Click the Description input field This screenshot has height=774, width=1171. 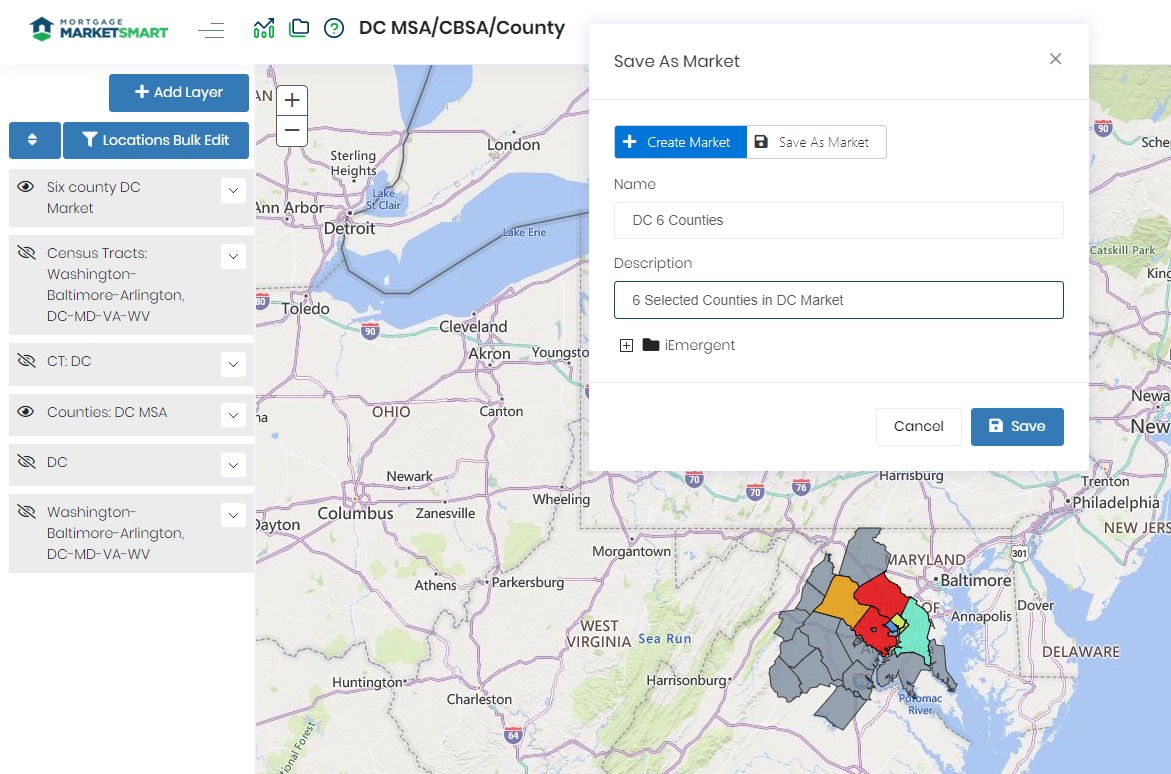pyautogui.click(x=839, y=300)
